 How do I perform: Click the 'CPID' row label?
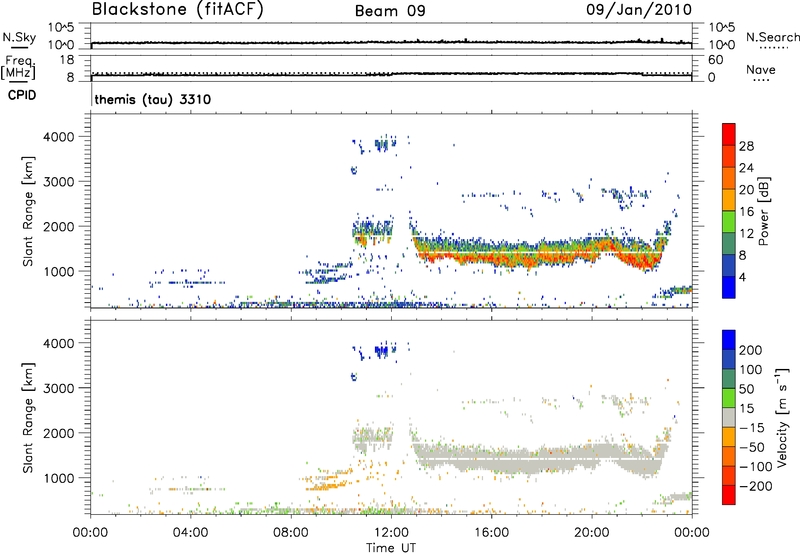click(22, 95)
